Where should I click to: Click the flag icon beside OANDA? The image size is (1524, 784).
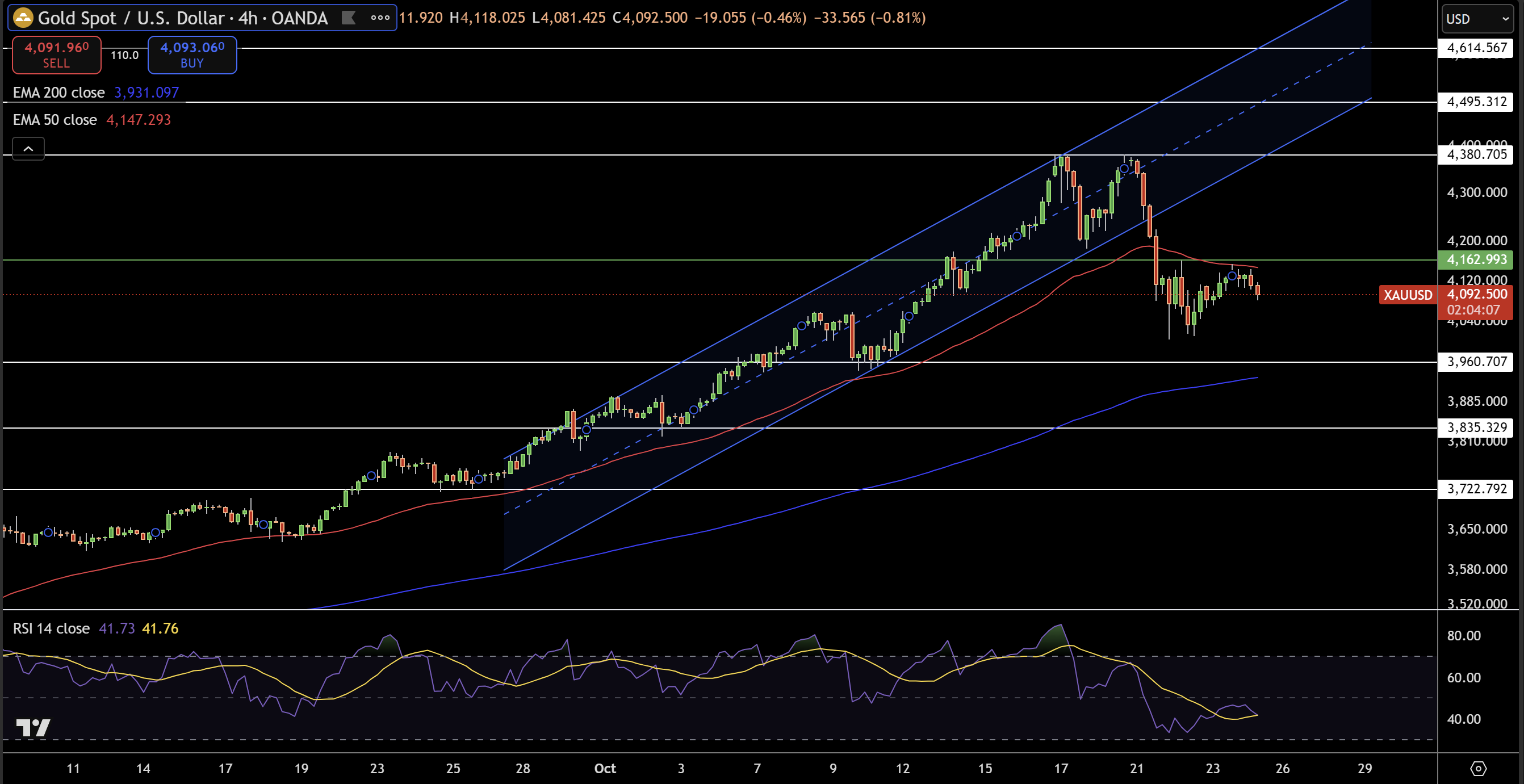point(349,18)
